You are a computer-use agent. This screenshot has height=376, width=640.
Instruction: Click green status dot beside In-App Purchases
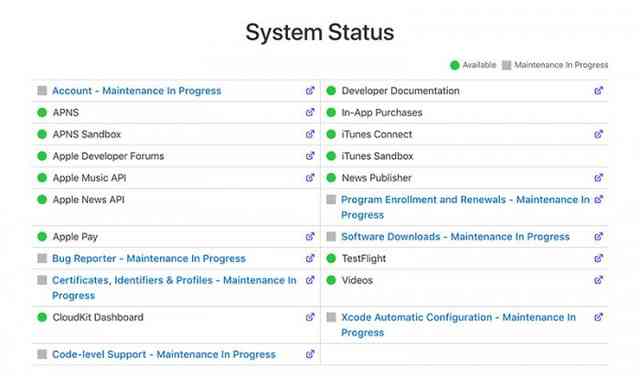point(331,112)
